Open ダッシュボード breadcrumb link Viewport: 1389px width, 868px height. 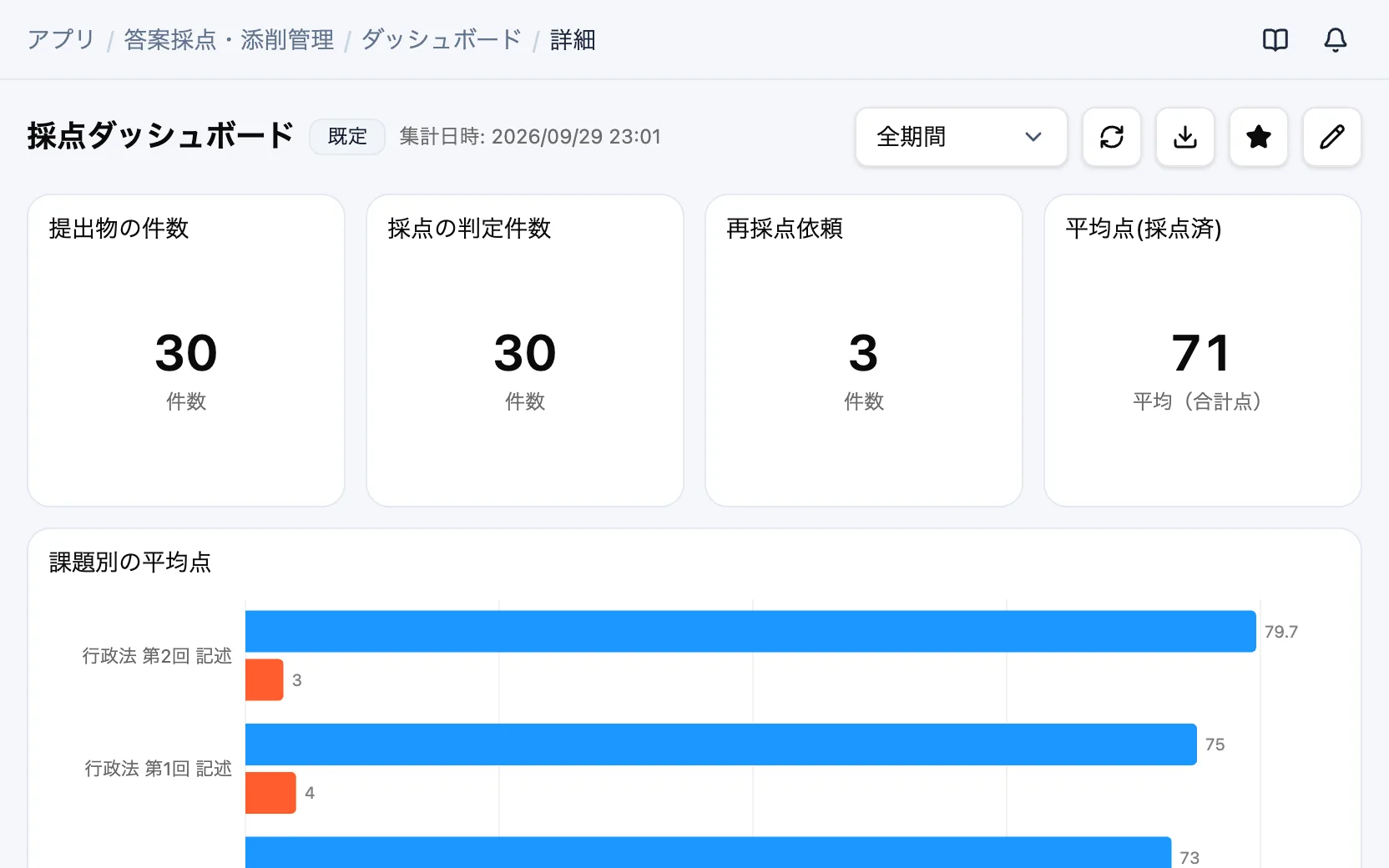(x=442, y=39)
